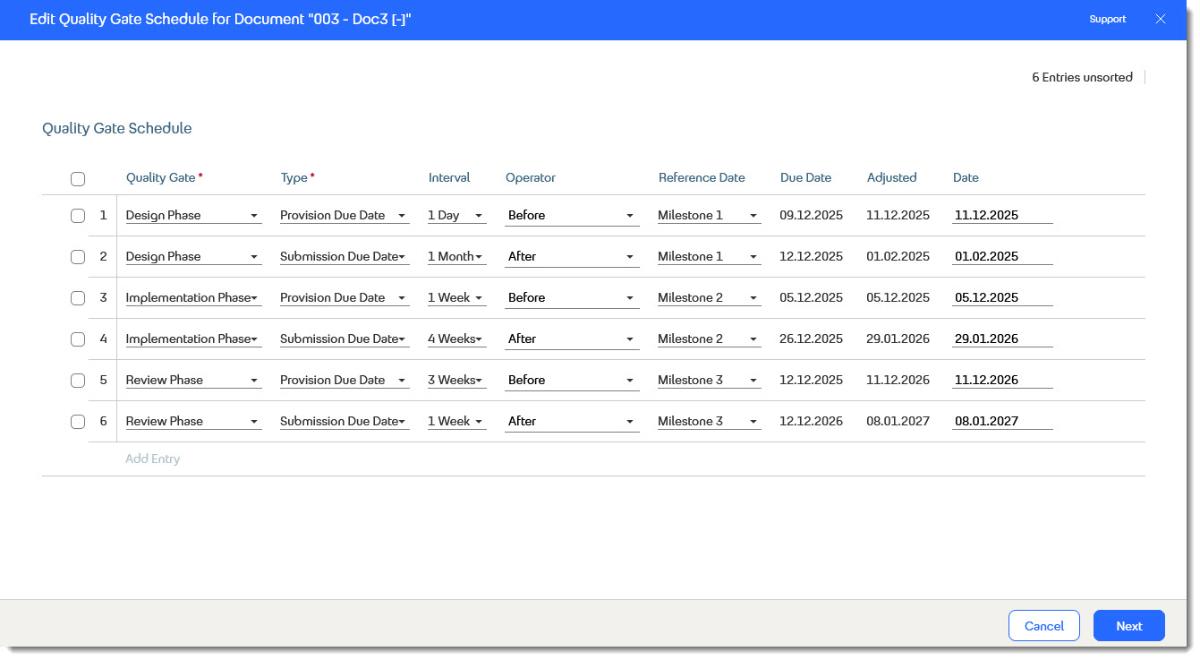
Task: Close the Edit Quality Gate Schedule dialog
Action: (x=1161, y=19)
